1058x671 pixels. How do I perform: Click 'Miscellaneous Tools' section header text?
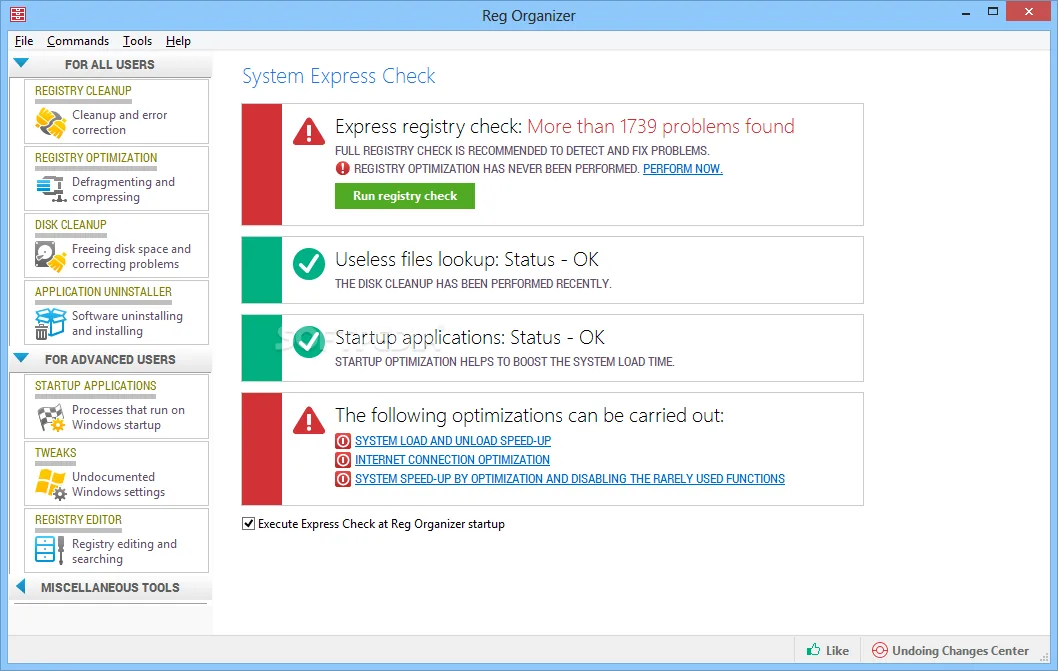[110, 587]
